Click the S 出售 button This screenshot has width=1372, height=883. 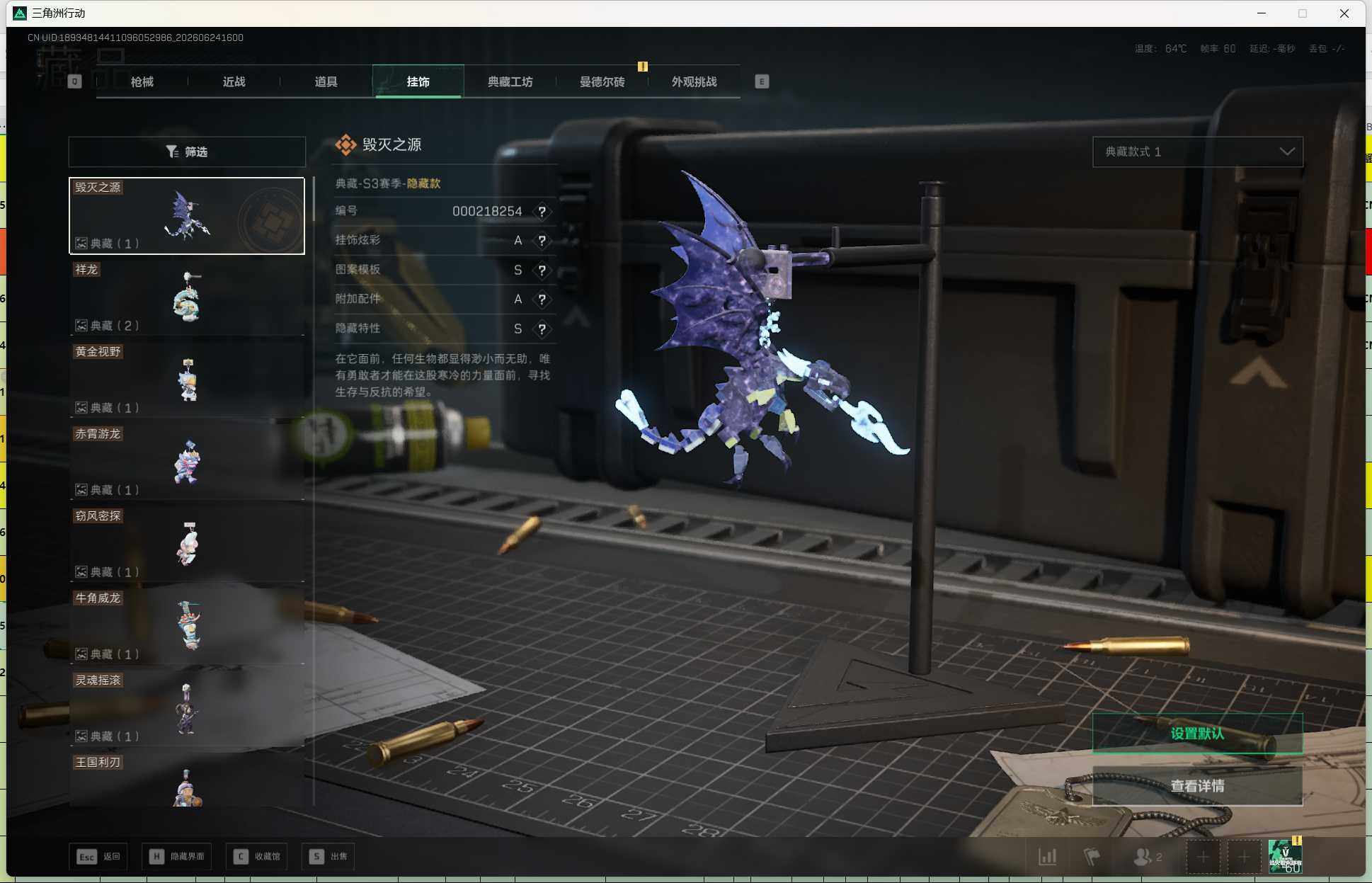[328, 857]
